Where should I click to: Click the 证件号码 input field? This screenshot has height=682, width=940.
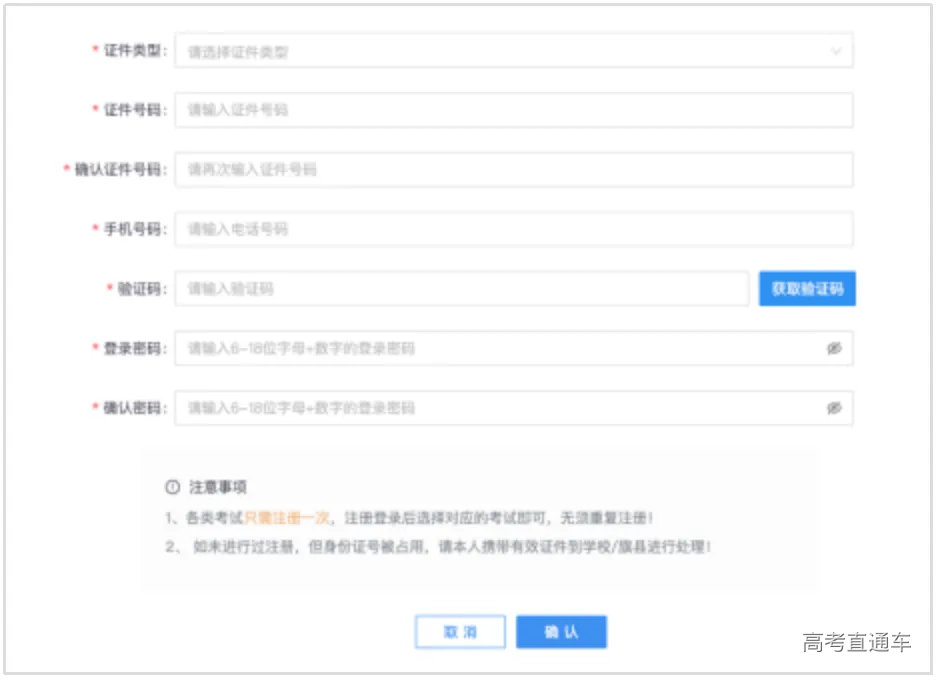[510, 110]
